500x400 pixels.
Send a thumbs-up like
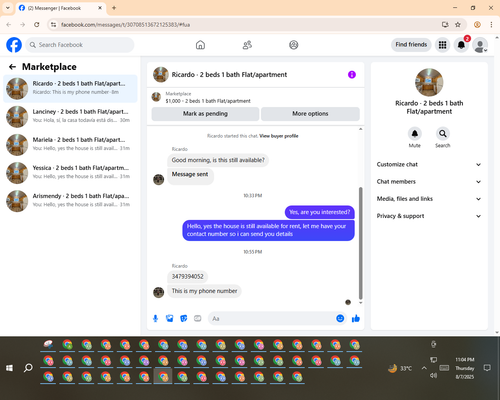356,319
